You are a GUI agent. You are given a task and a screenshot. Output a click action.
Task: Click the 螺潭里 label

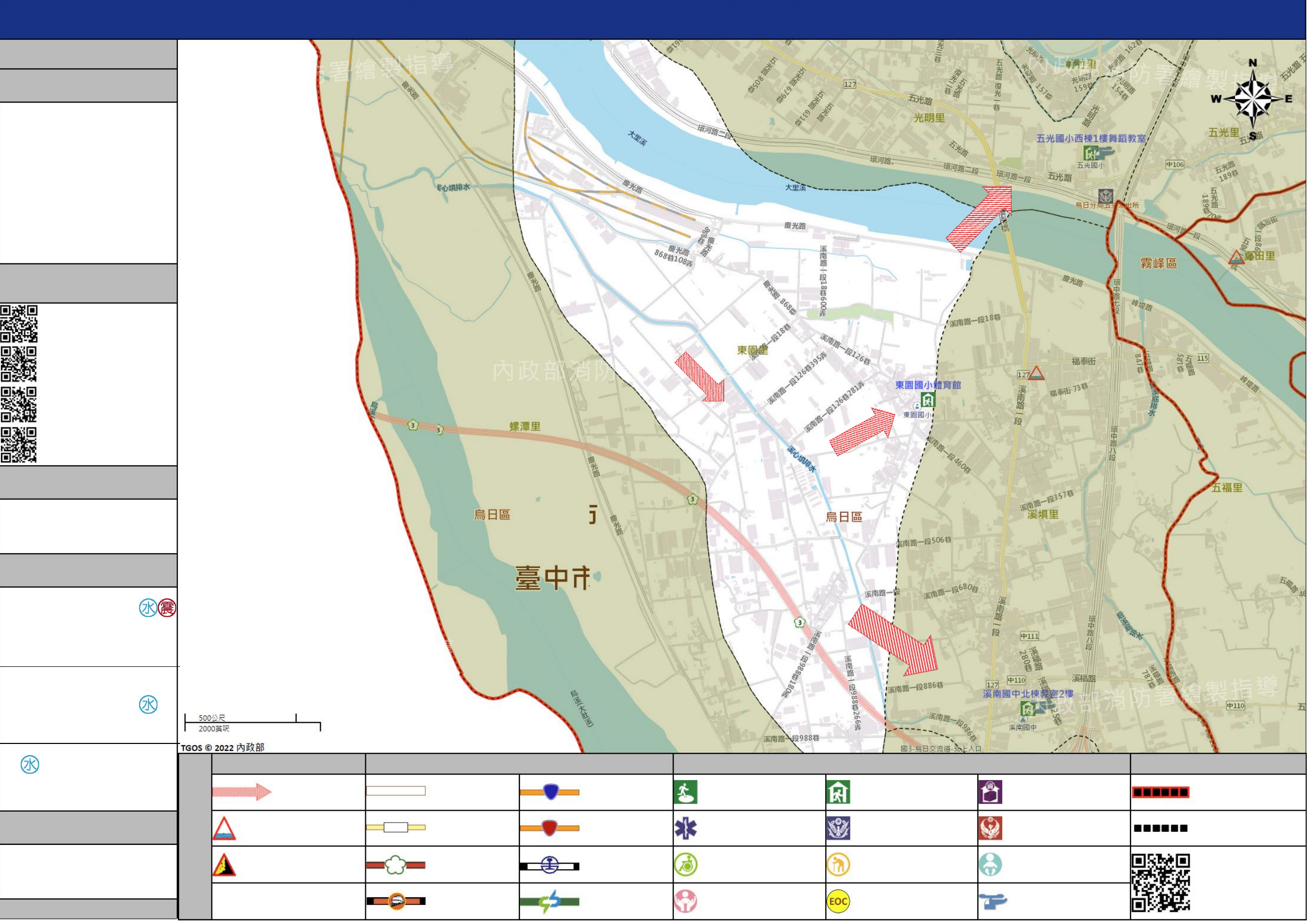[525, 426]
